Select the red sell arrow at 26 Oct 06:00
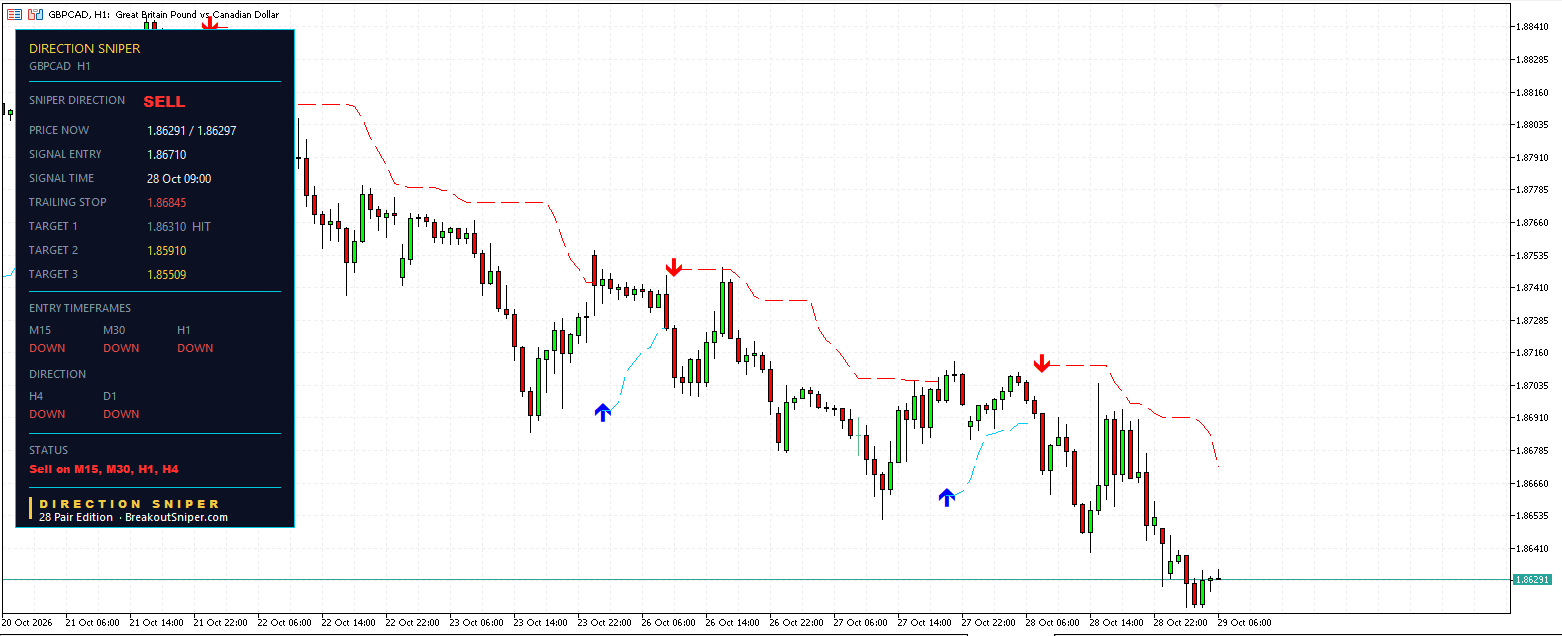The width and height of the screenshot is (1562, 636). [x=674, y=267]
